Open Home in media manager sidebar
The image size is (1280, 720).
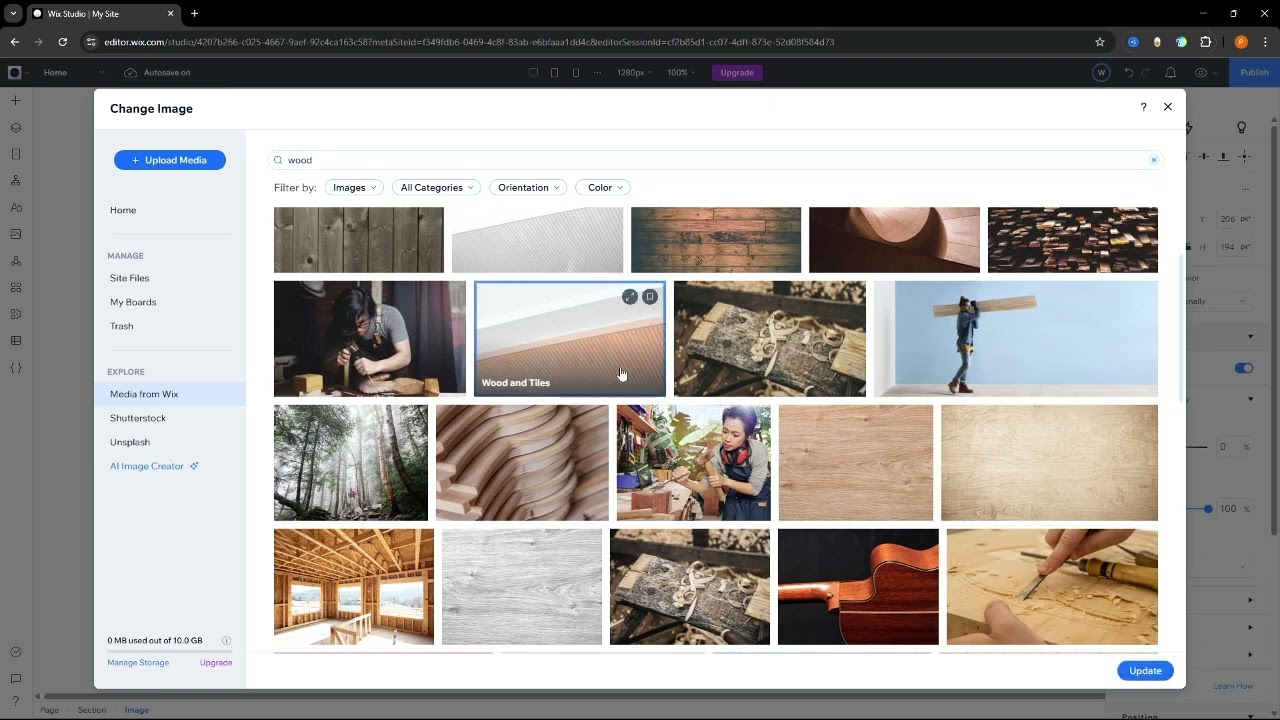123,210
